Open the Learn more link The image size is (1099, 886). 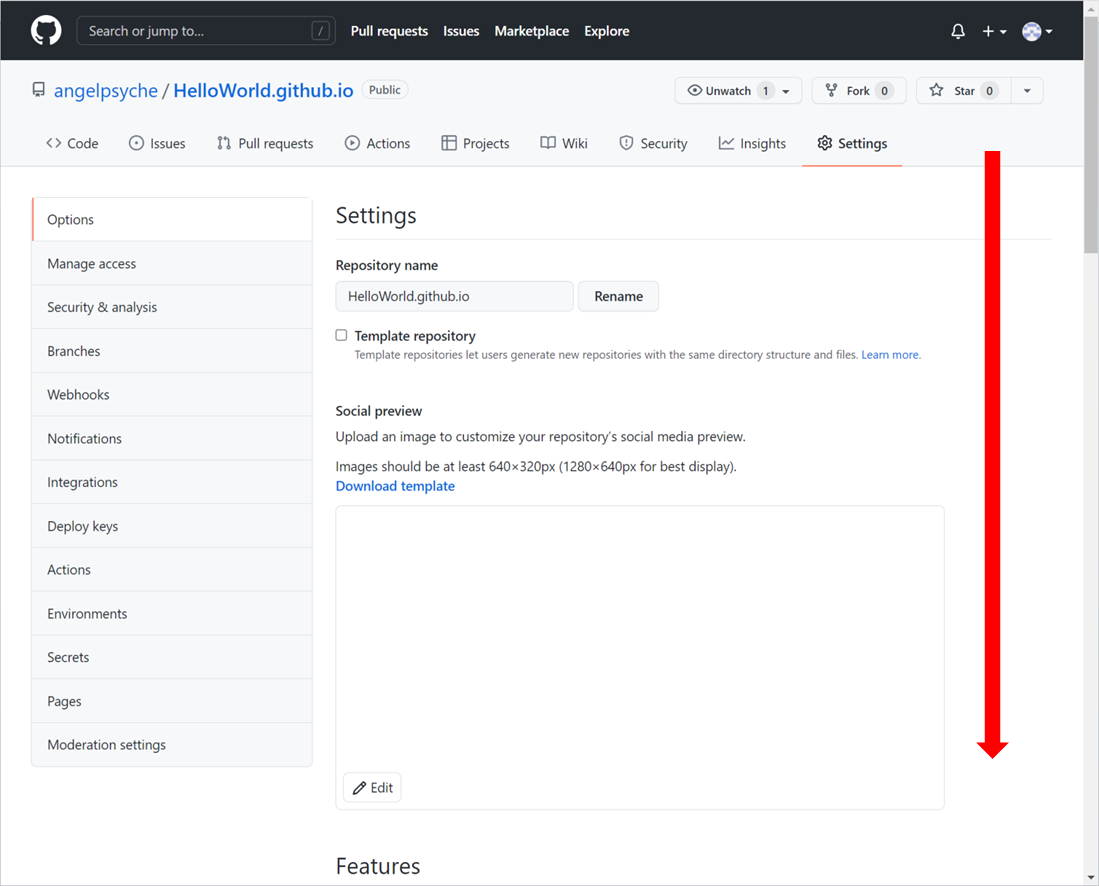[891, 355]
